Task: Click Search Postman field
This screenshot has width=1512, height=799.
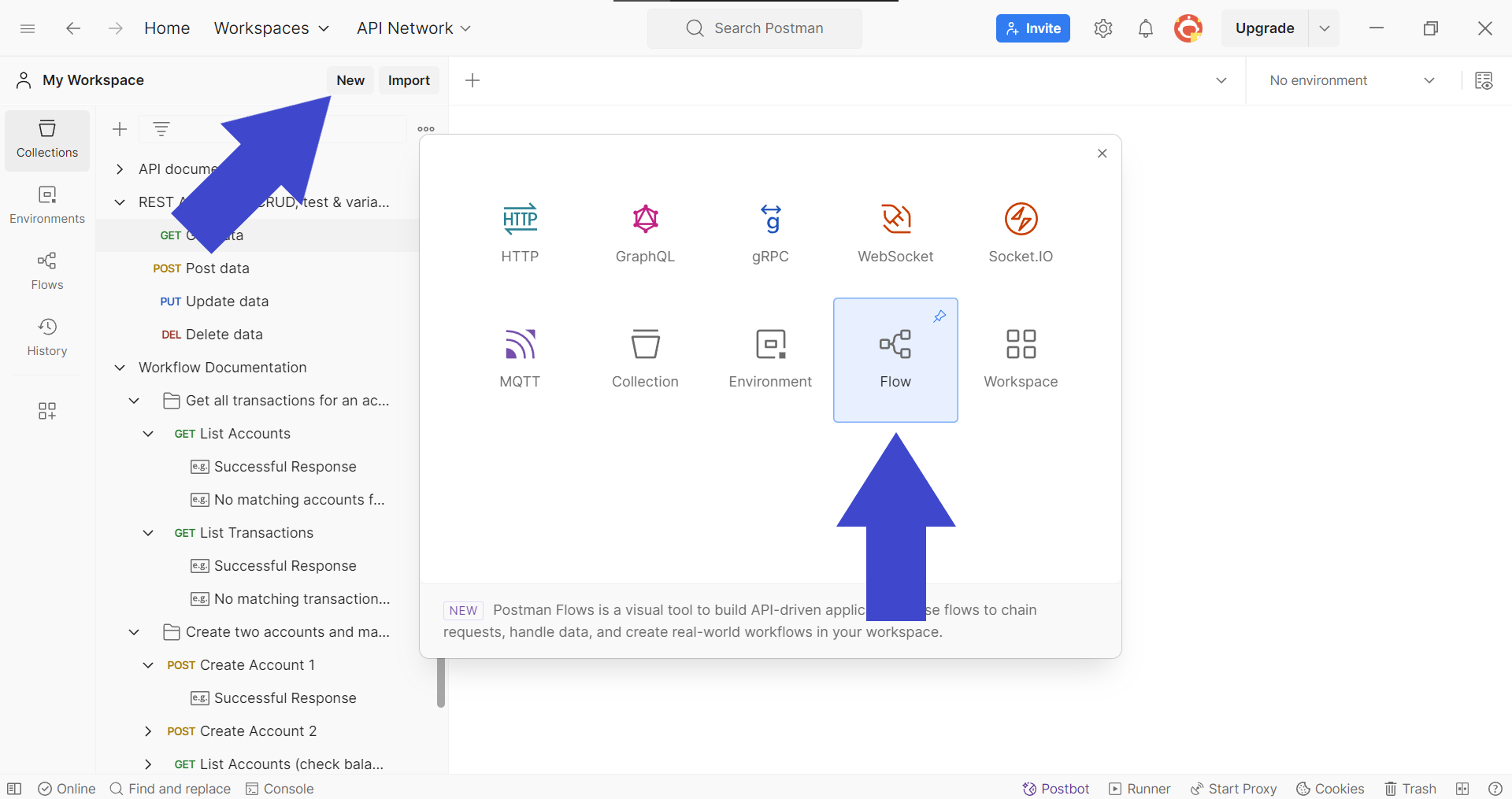Action: point(754,28)
